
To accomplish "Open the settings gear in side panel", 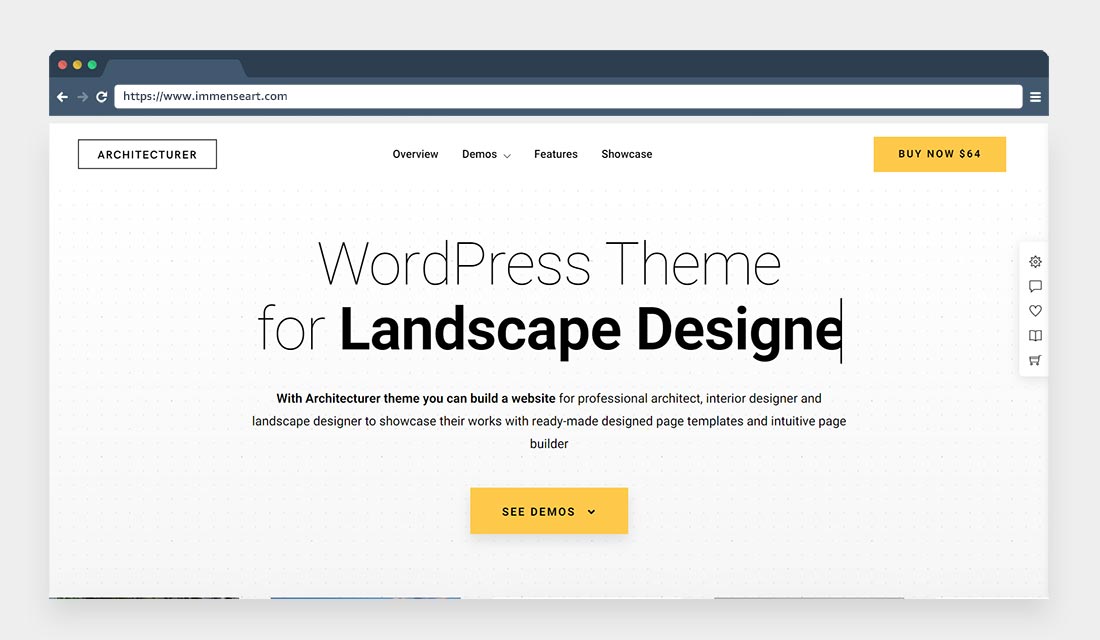I will click(1035, 262).
